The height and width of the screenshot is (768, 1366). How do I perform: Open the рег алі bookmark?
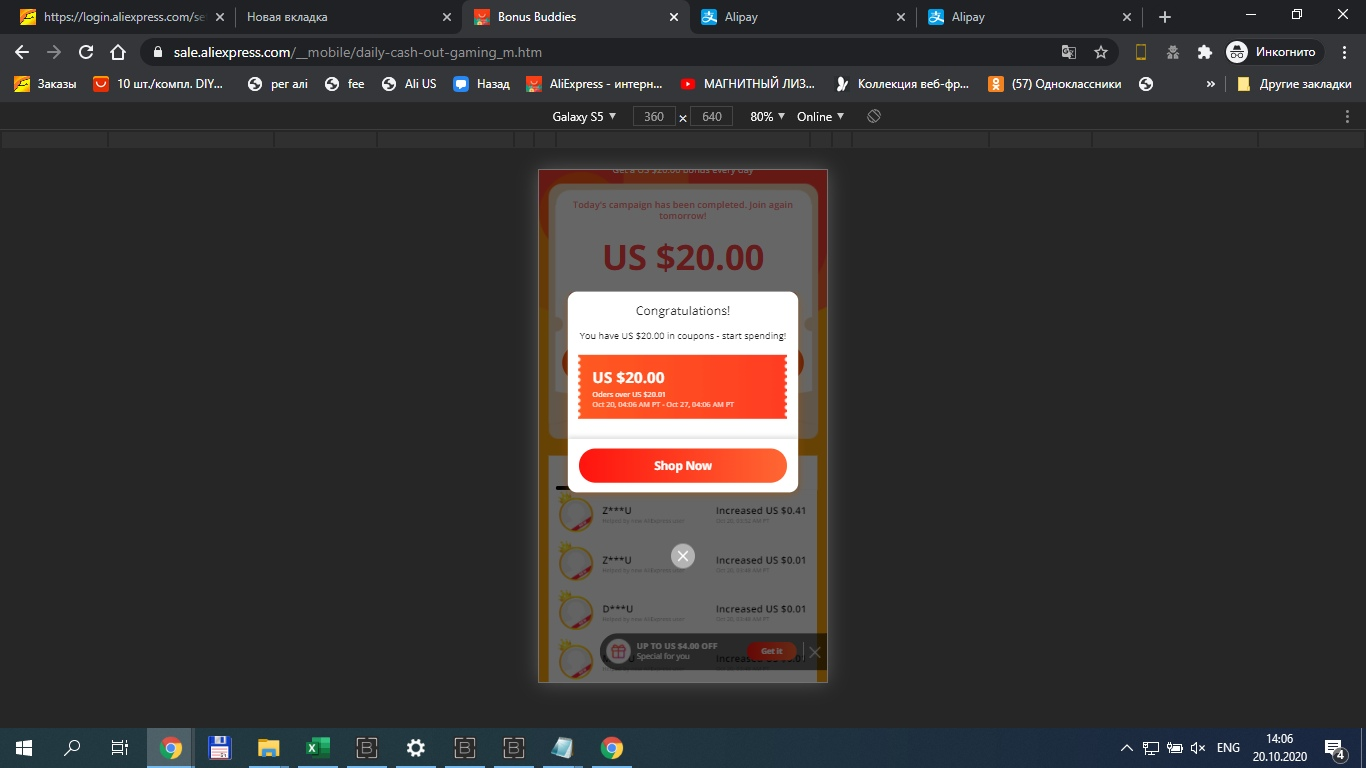278,84
